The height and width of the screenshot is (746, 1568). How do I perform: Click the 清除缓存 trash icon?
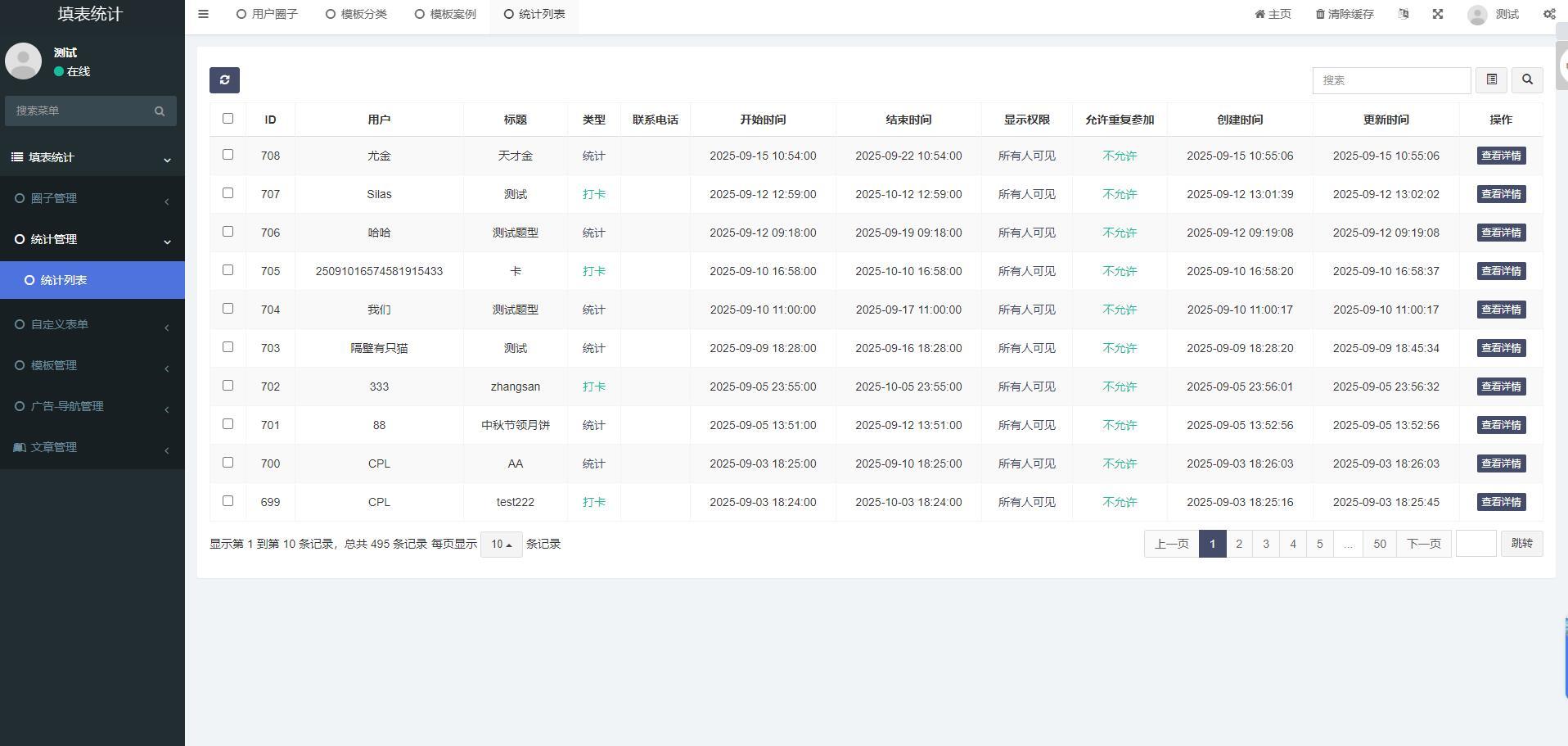pyautogui.click(x=1320, y=14)
